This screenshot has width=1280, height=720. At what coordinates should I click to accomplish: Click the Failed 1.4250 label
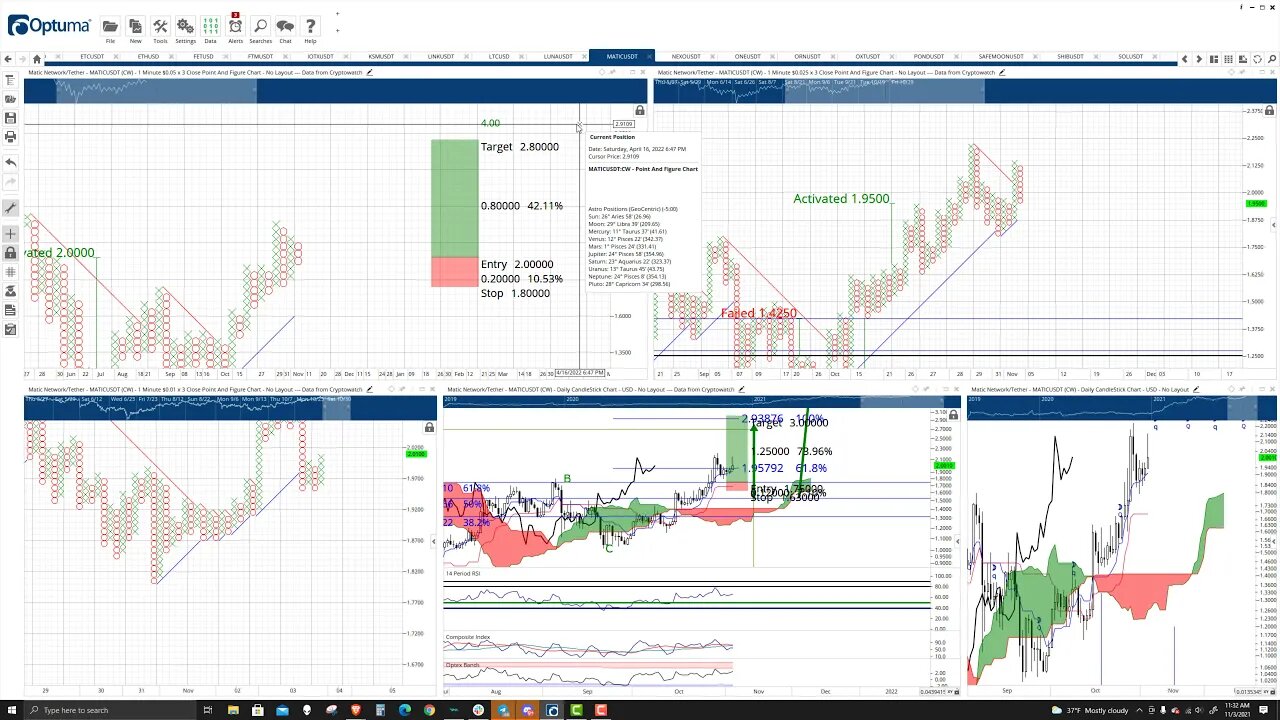[x=759, y=313]
